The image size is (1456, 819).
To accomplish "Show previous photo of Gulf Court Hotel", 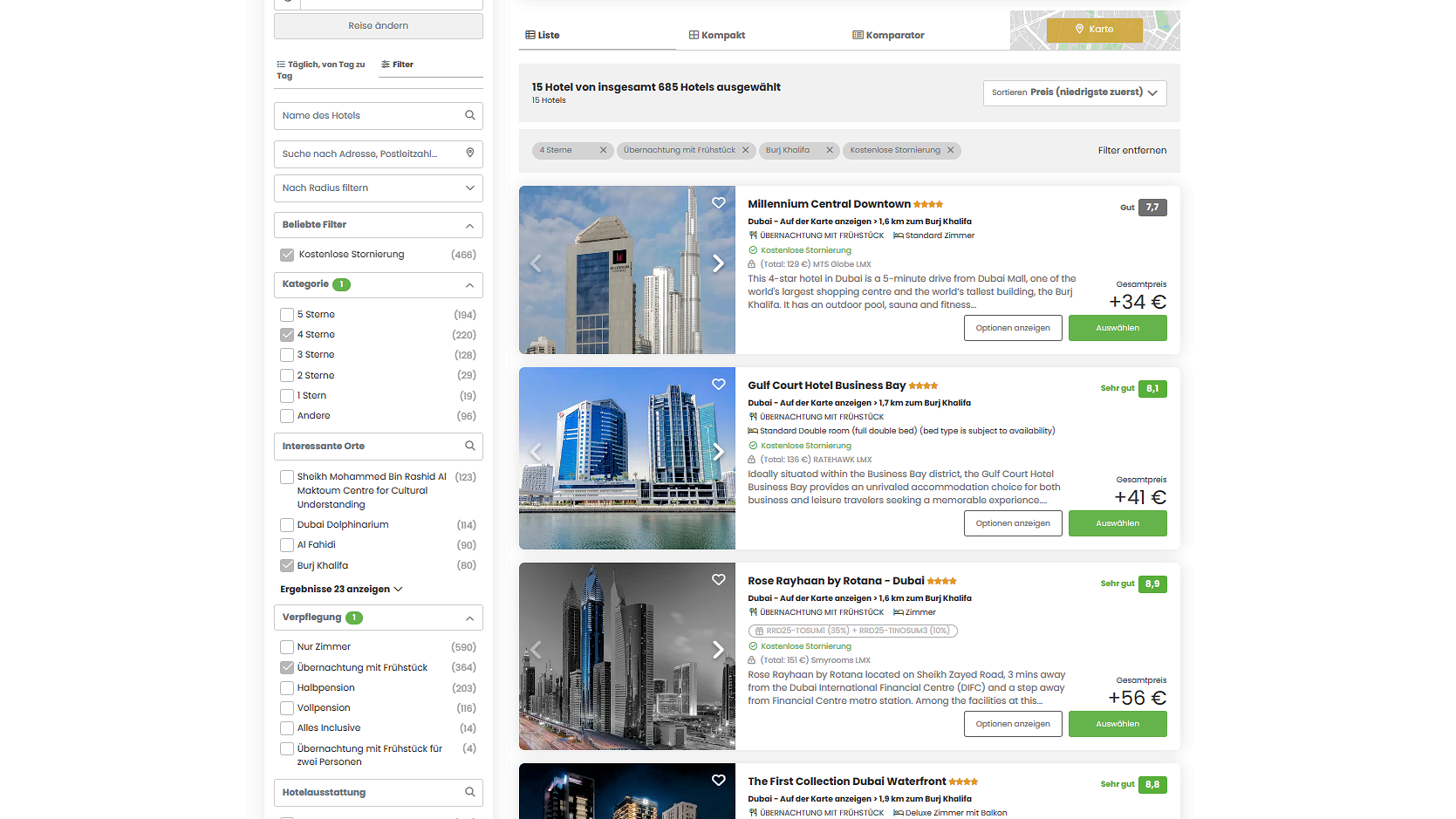I will pyautogui.click(x=536, y=452).
